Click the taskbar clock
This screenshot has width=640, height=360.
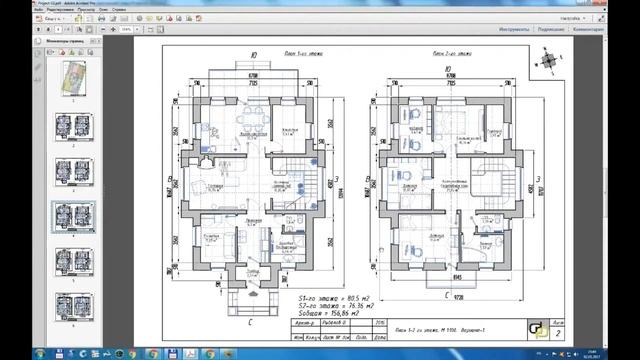click(592, 354)
